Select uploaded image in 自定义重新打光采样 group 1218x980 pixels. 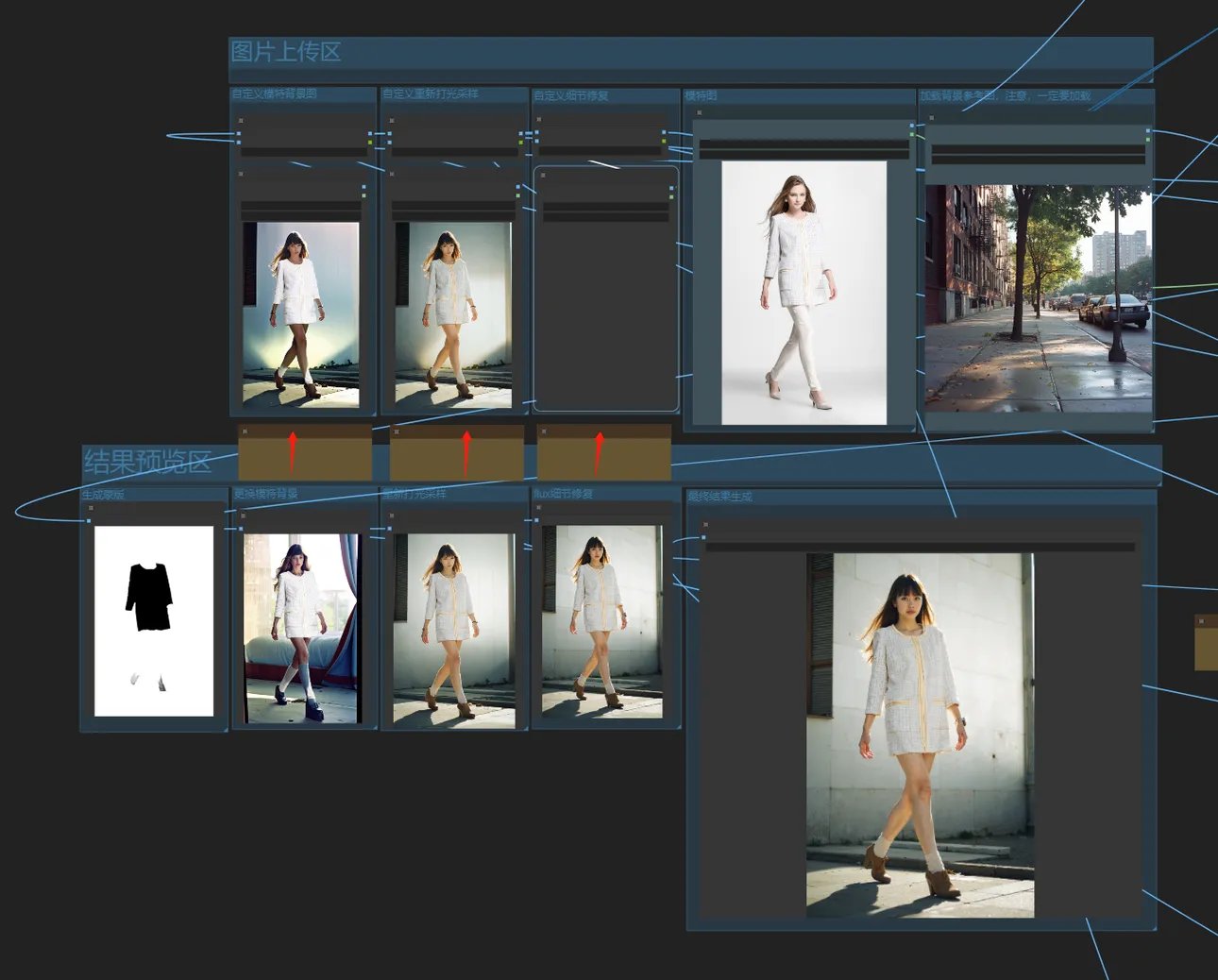tap(452, 314)
